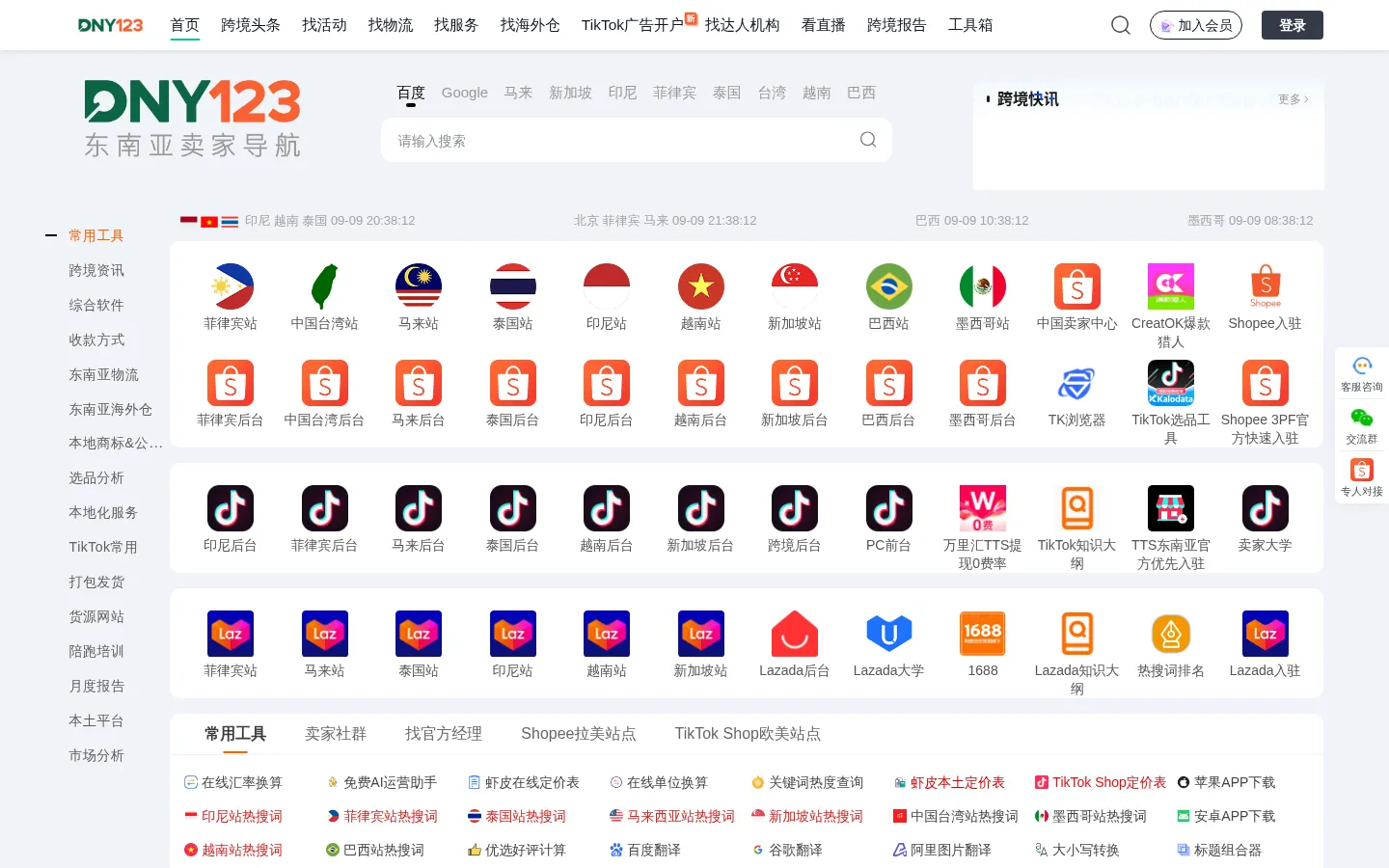The image size is (1389, 868).
Task: Open TikTok PC前台 icon
Action: [x=889, y=508]
